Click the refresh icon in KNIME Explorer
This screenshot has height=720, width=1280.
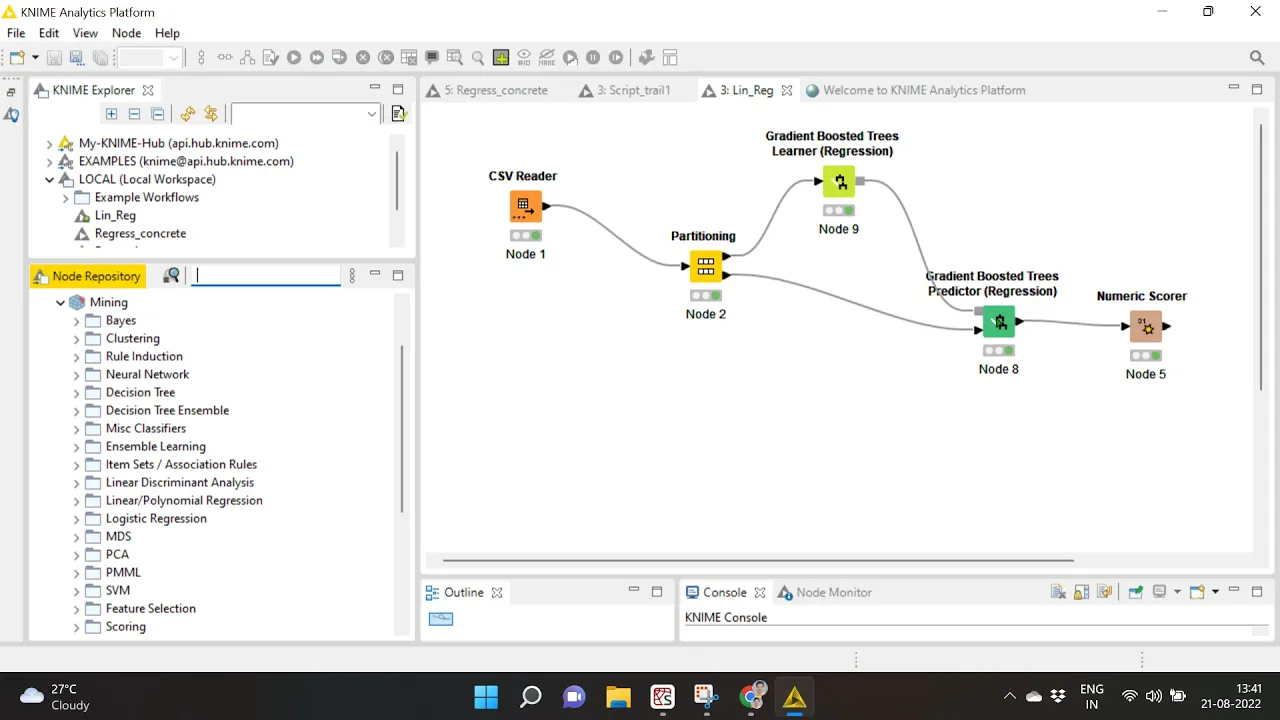click(188, 114)
